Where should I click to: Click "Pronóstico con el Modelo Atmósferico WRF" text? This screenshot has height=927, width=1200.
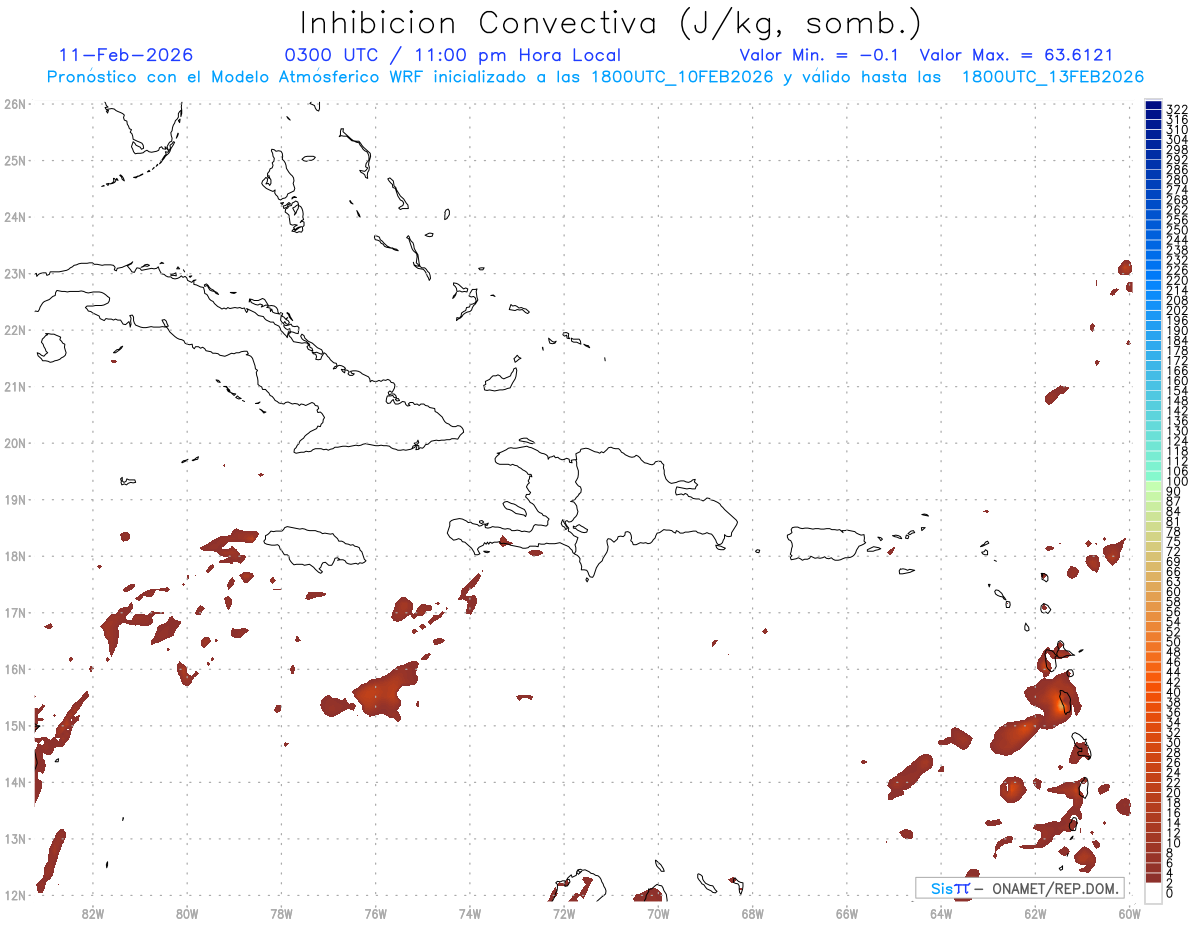pyautogui.click(x=236, y=77)
